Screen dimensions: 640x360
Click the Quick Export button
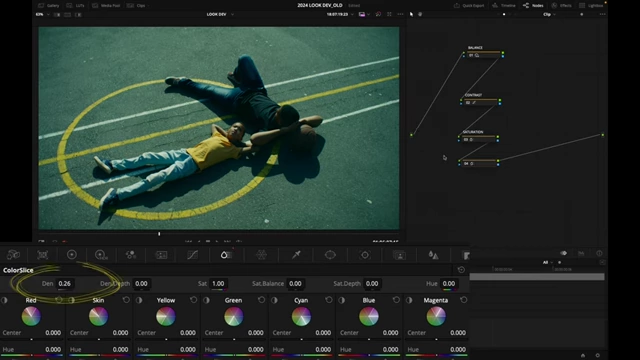[469, 6]
